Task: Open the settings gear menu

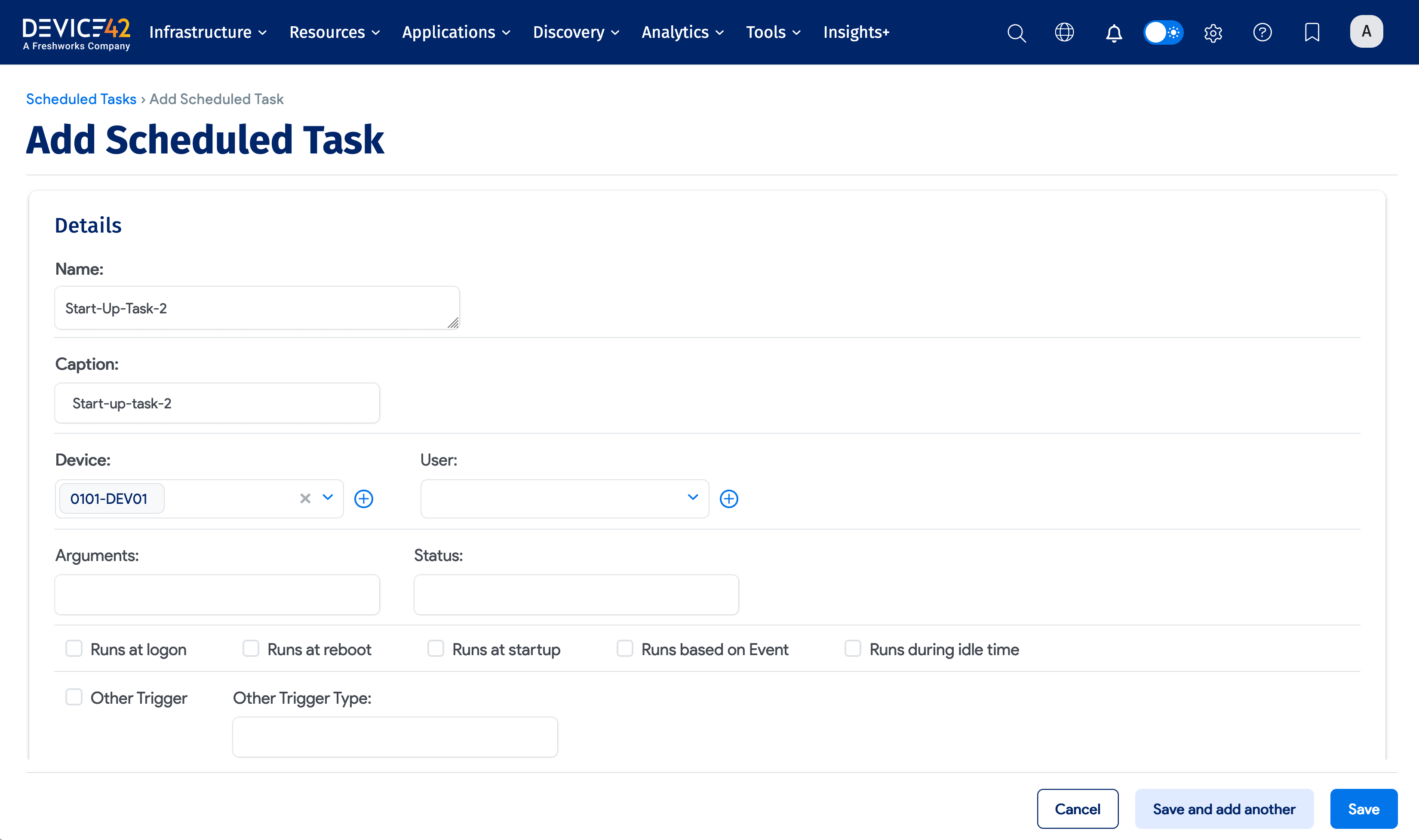Action: [1213, 32]
